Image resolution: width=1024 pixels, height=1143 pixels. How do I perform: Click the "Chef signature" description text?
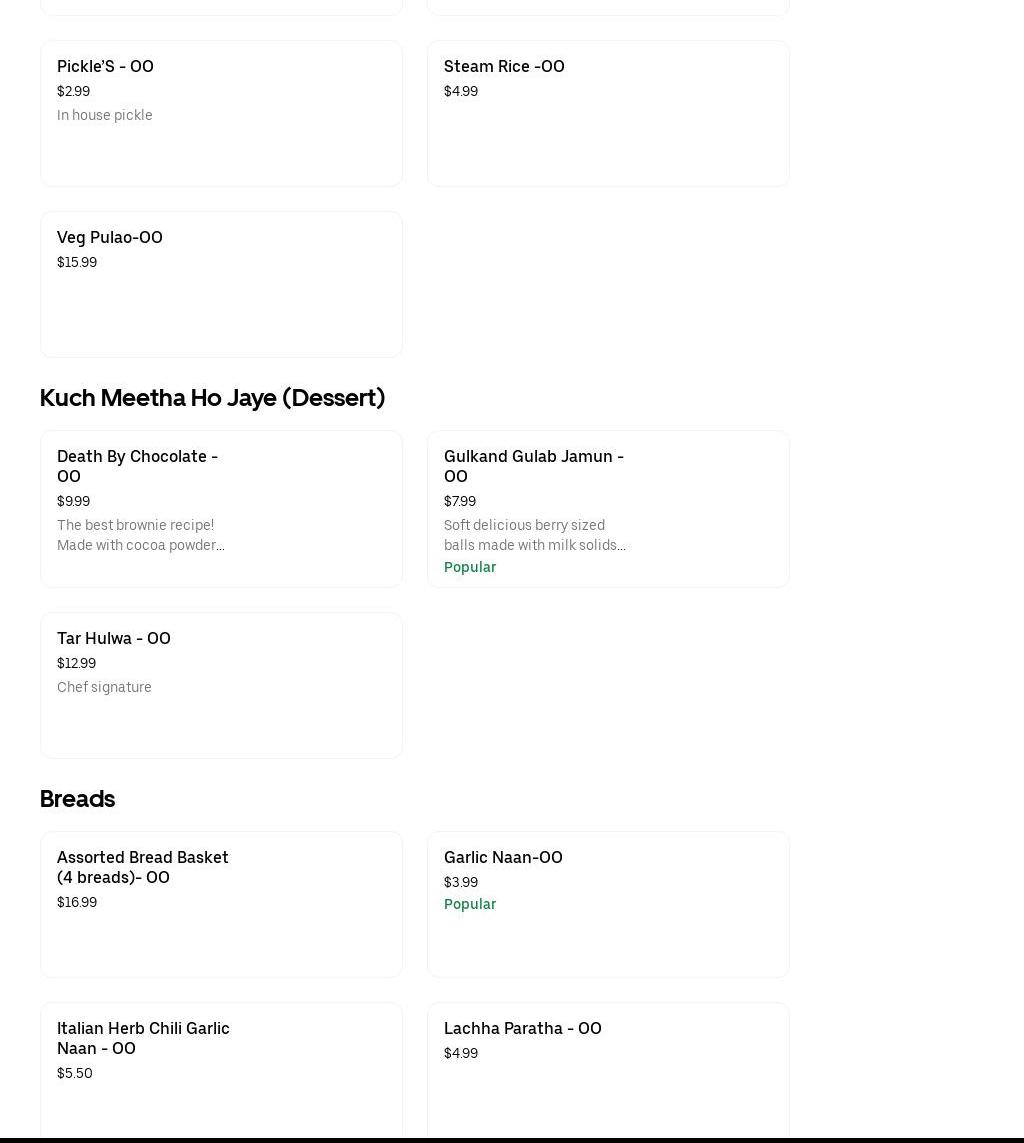click(x=104, y=687)
